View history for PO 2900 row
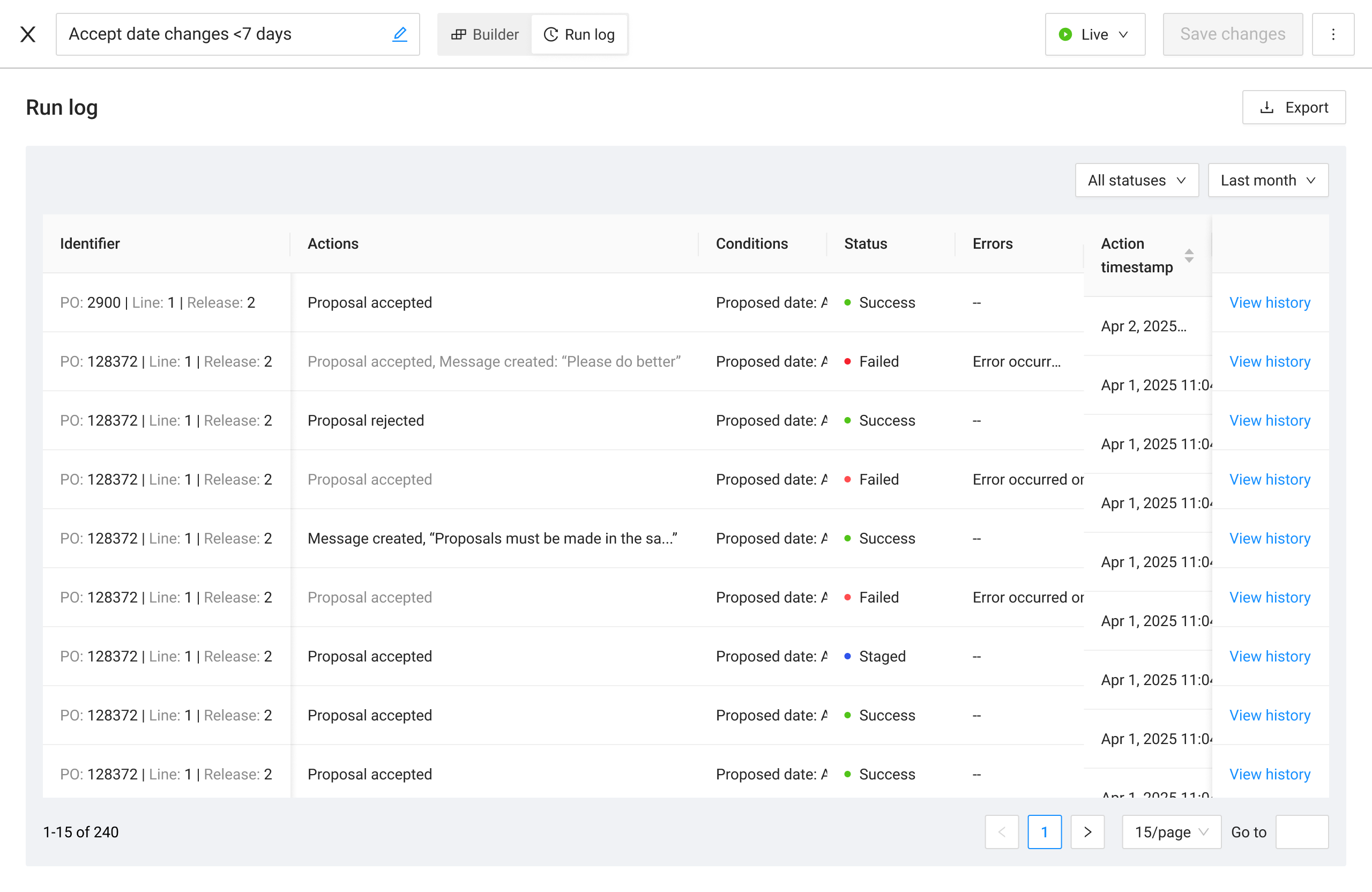1372x892 pixels. tap(1270, 303)
